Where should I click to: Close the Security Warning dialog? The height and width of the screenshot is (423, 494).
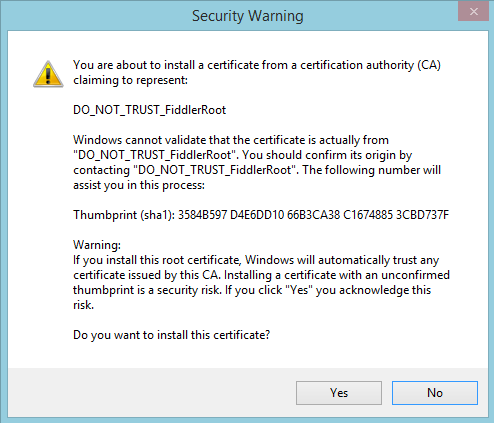[473, 12]
